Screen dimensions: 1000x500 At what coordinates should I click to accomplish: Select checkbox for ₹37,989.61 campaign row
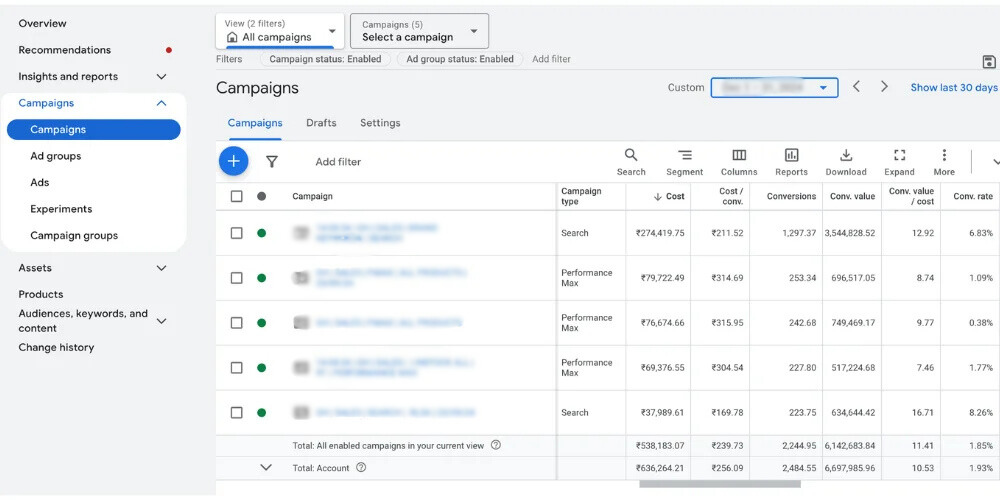tap(237, 412)
